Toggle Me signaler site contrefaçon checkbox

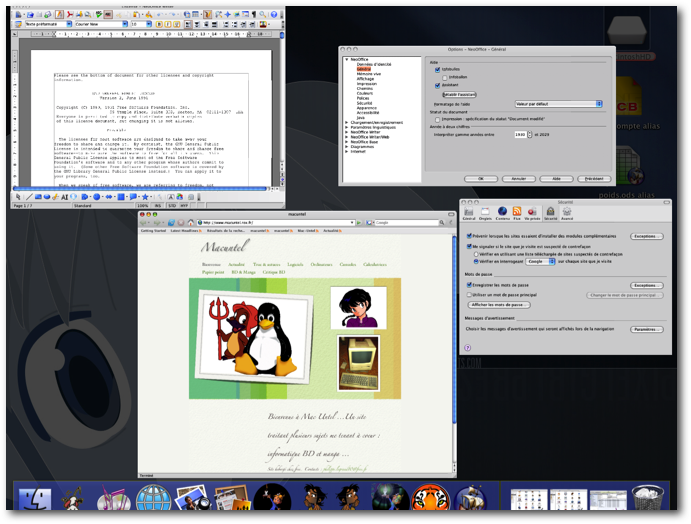pos(469,246)
